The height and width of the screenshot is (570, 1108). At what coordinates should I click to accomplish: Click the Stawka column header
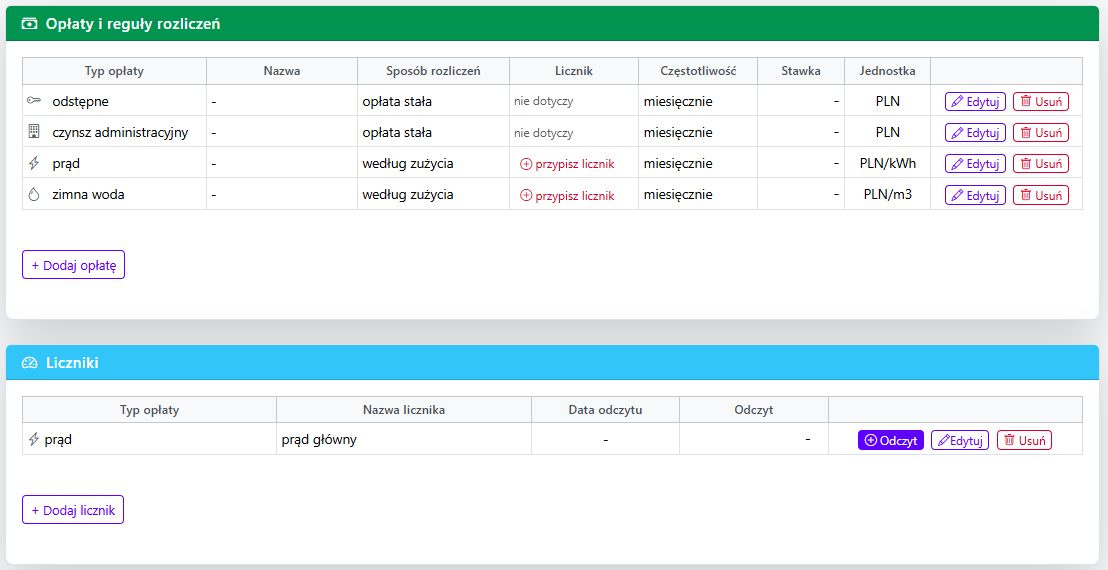(801, 71)
